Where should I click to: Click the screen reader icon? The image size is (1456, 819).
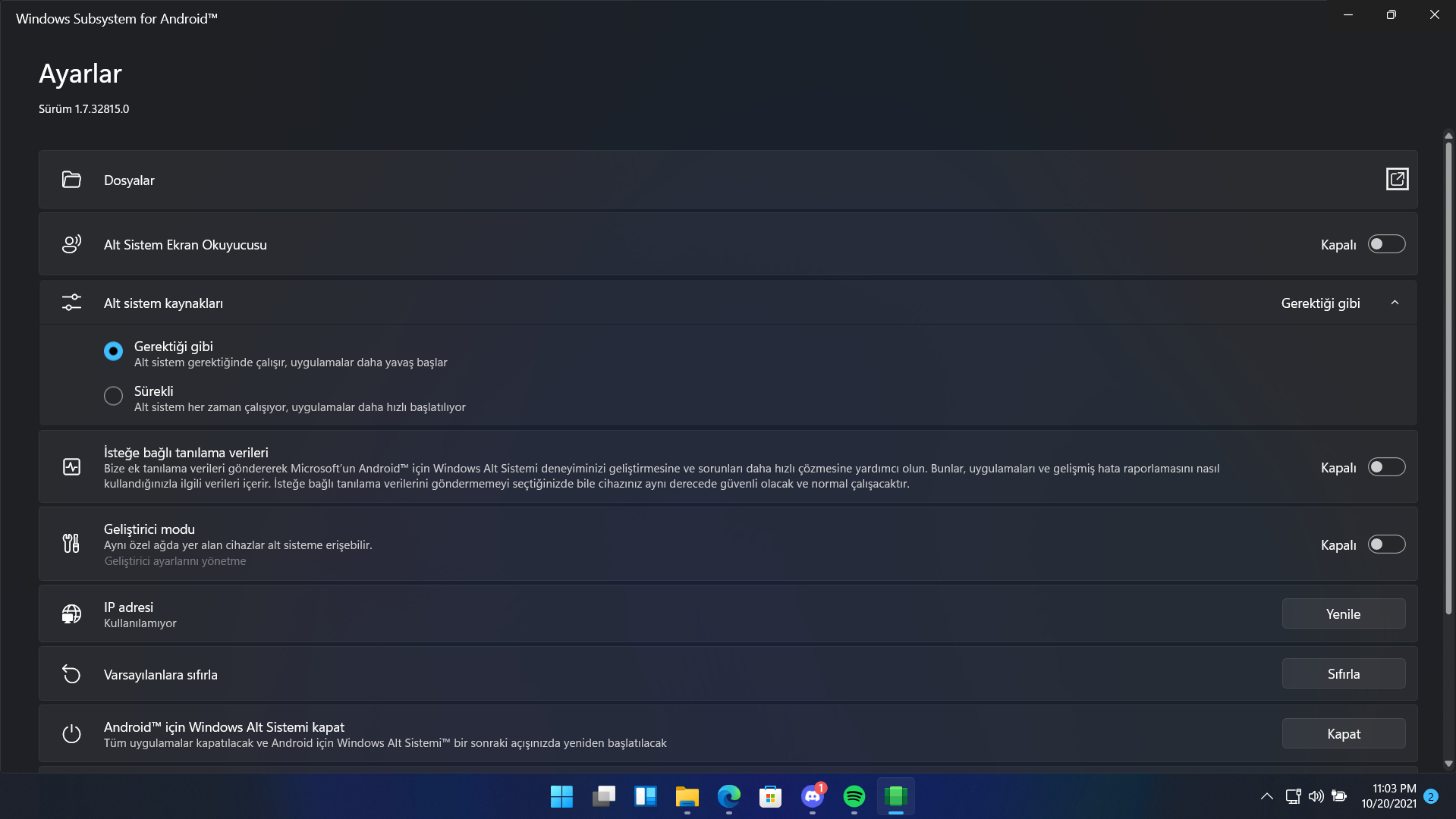(x=71, y=244)
